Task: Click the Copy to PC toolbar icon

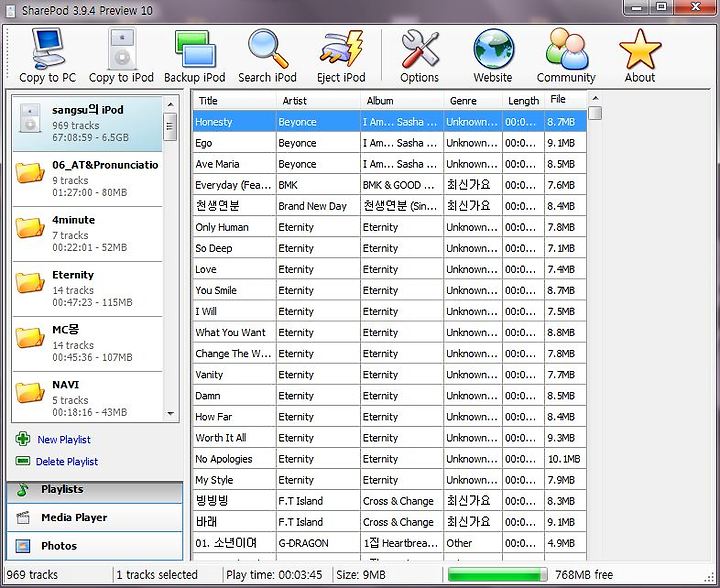Action: point(48,49)
